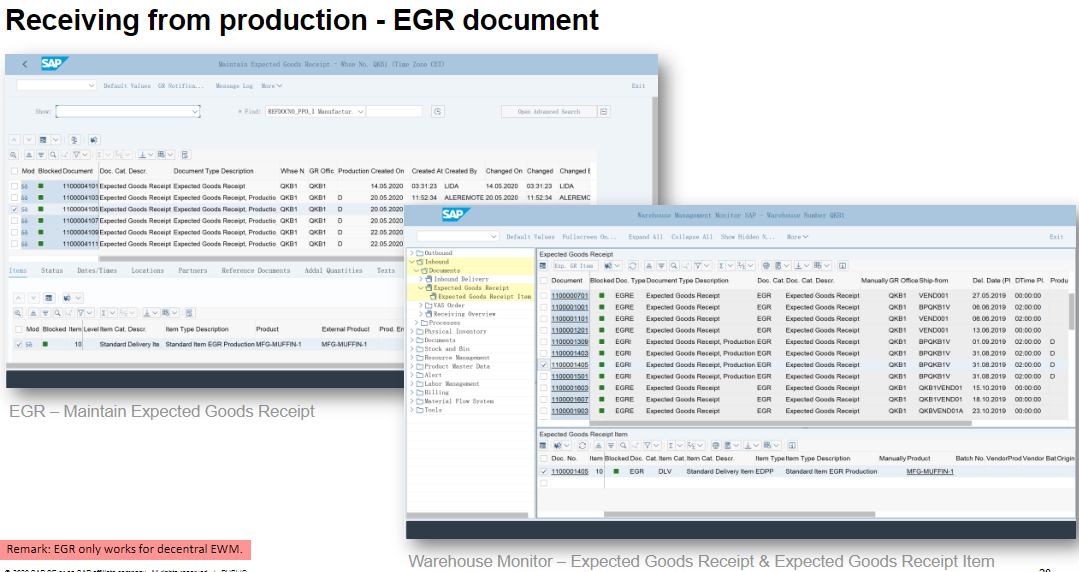The image size is (1079, 572).
Task: Click the sort ascending icon in the monitor's Expected Goods Receipt toolbar
Action: 649,266
